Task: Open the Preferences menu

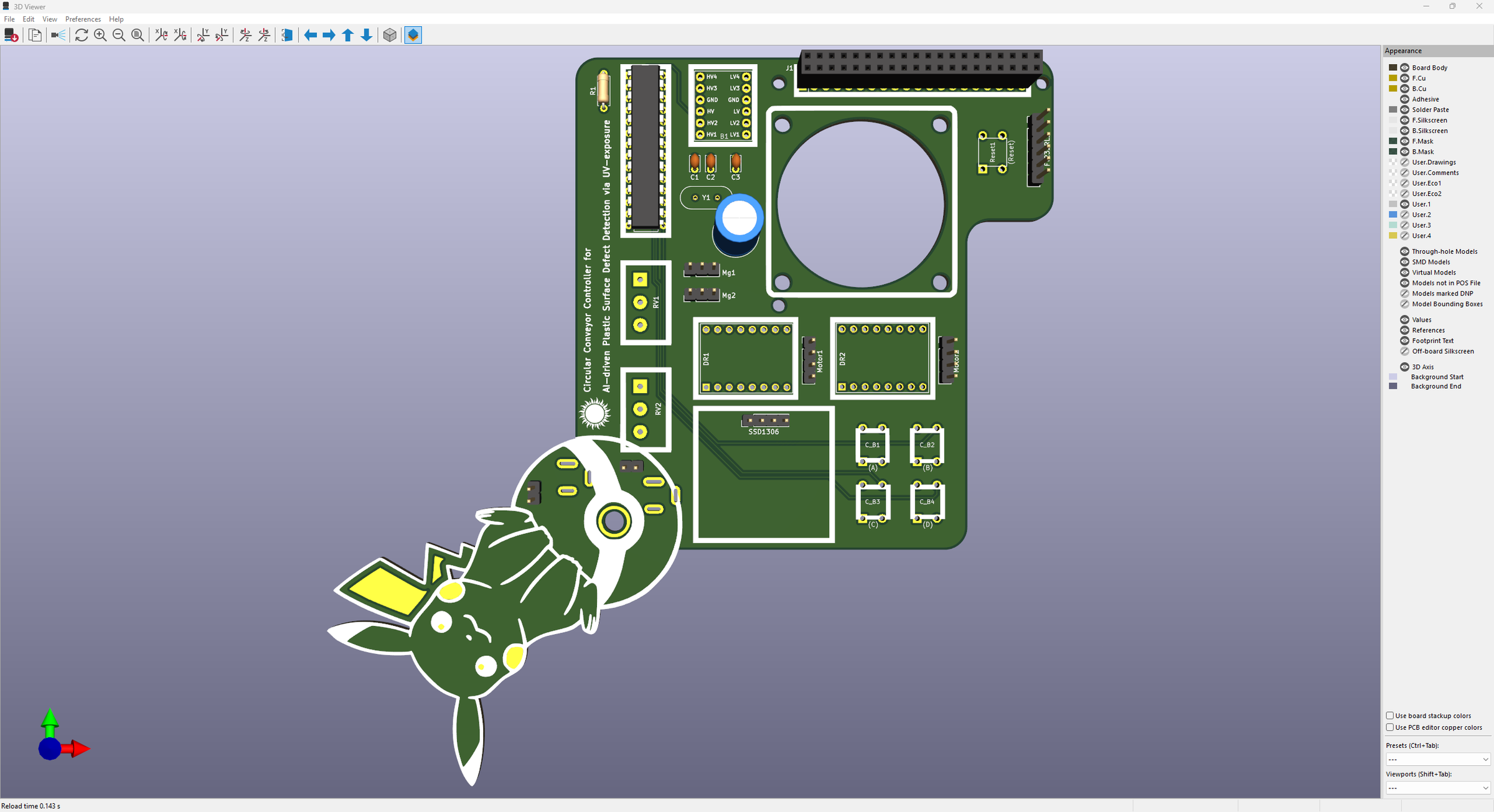Action: (83, 19)
